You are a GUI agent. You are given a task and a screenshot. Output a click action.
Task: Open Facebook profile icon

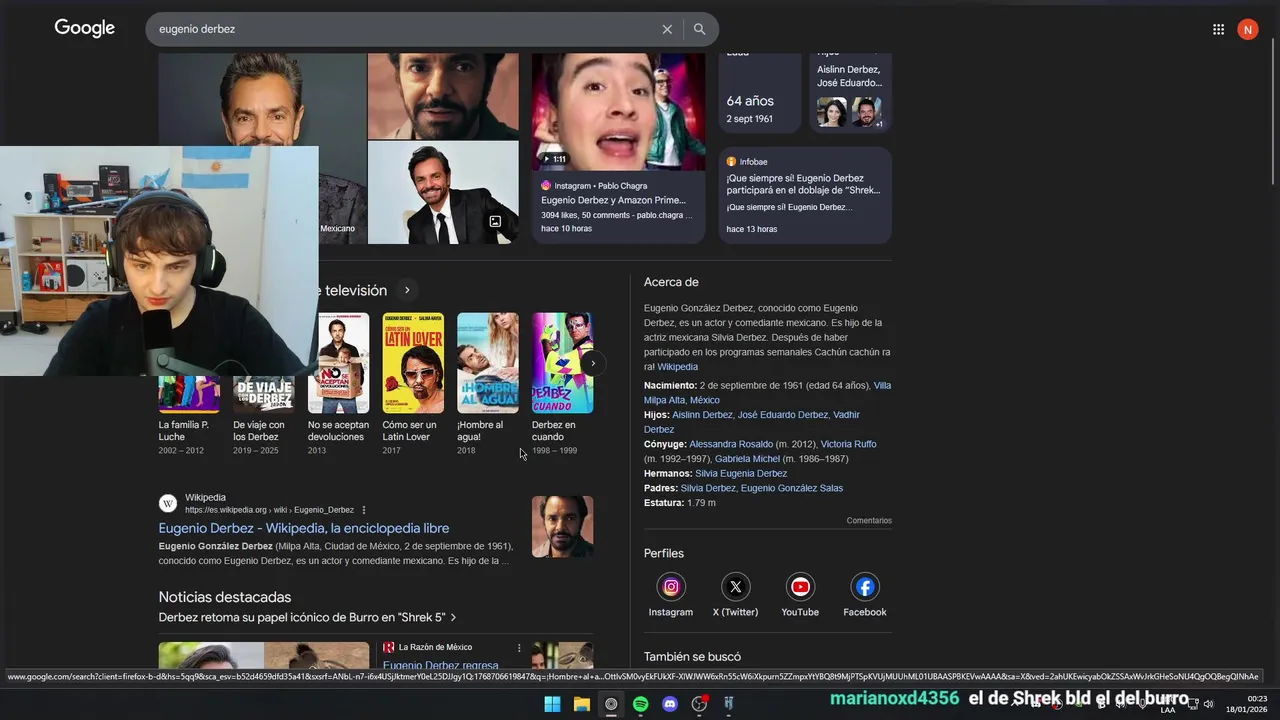point(865,587)
